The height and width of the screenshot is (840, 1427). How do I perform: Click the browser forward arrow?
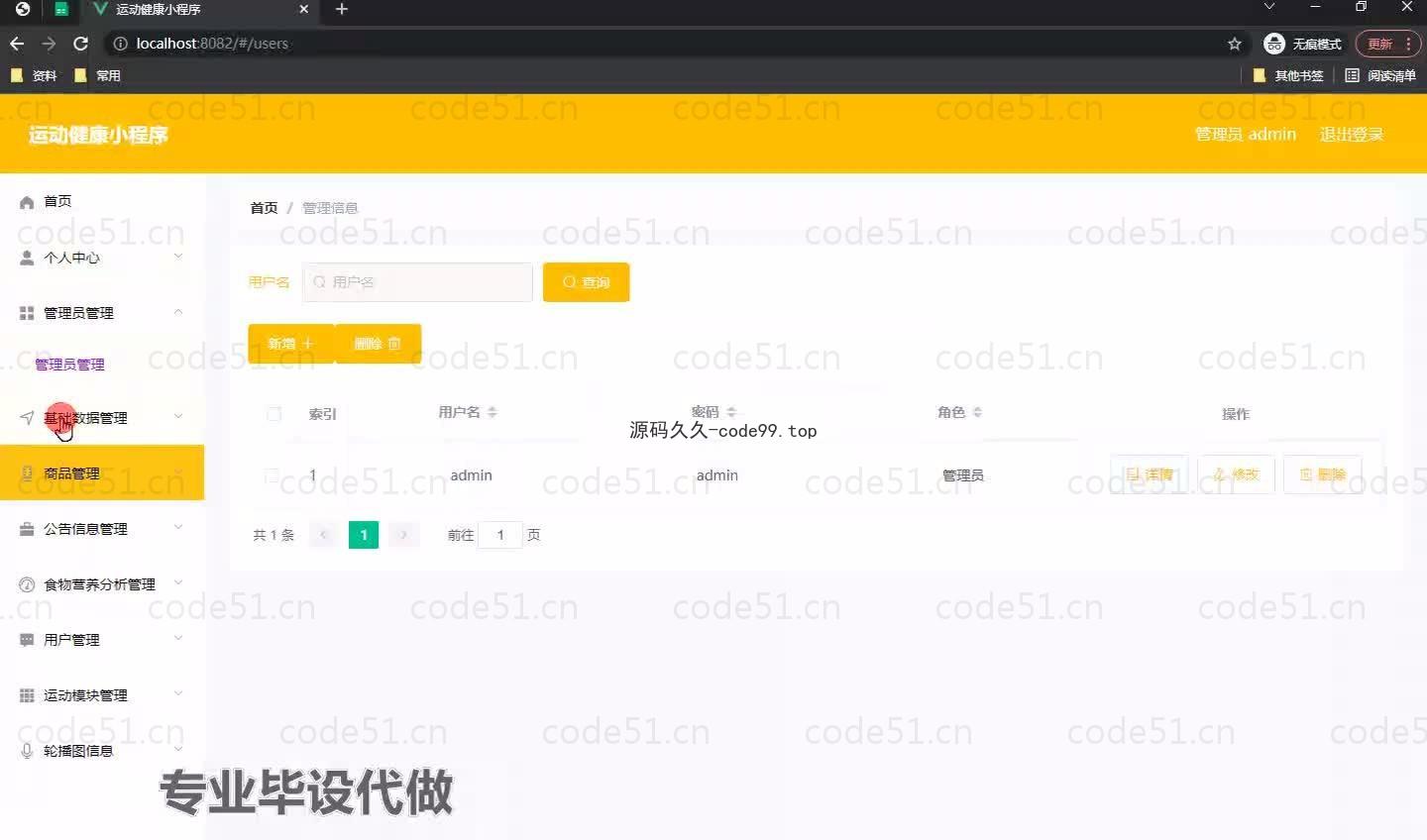click(49, 44)
